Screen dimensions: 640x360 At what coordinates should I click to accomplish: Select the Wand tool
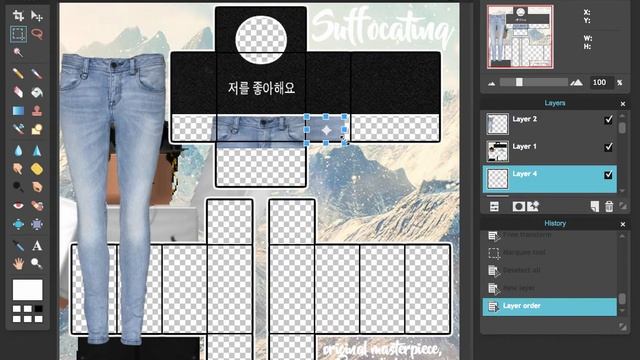click(x=18, y=52)
